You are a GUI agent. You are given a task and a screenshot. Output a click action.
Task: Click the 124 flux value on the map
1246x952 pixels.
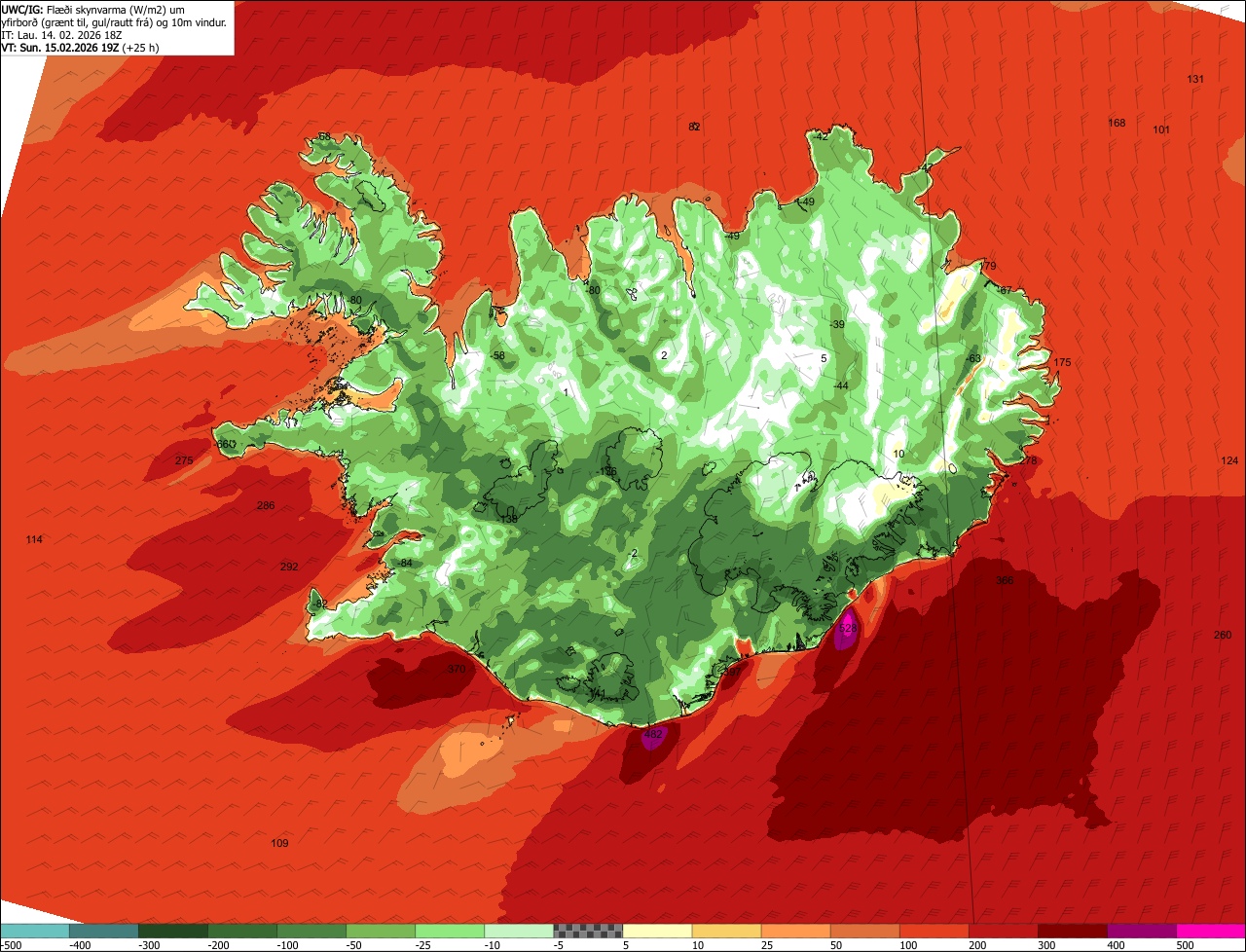pos(1229,460)
